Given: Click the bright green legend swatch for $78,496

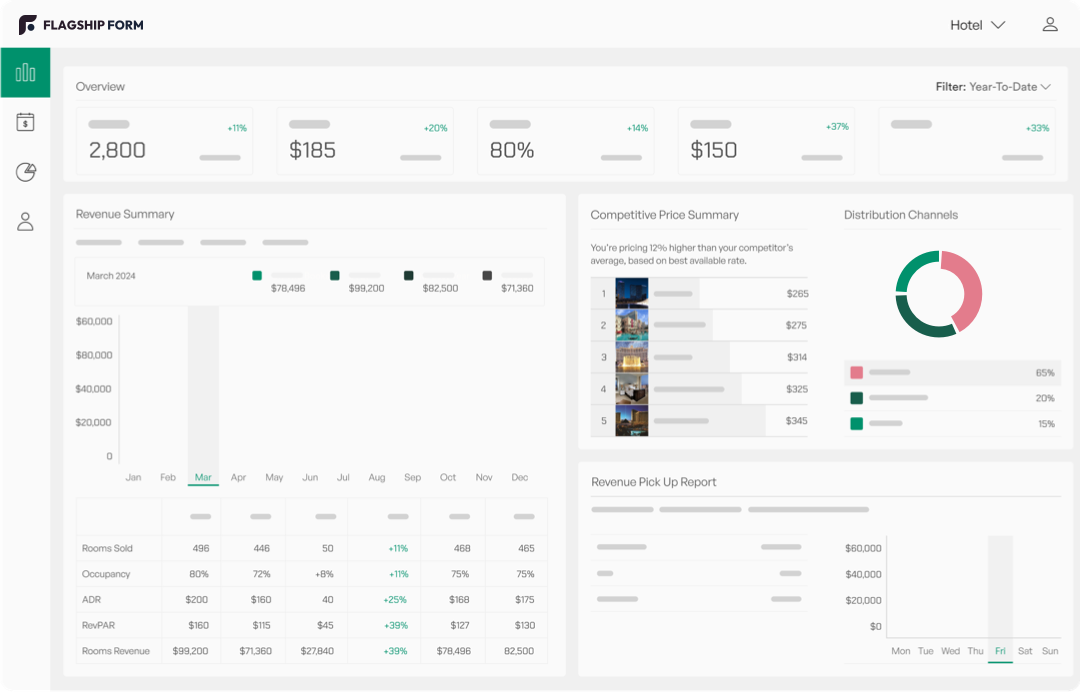Looking at the screenshot, I should coord(257,275).
